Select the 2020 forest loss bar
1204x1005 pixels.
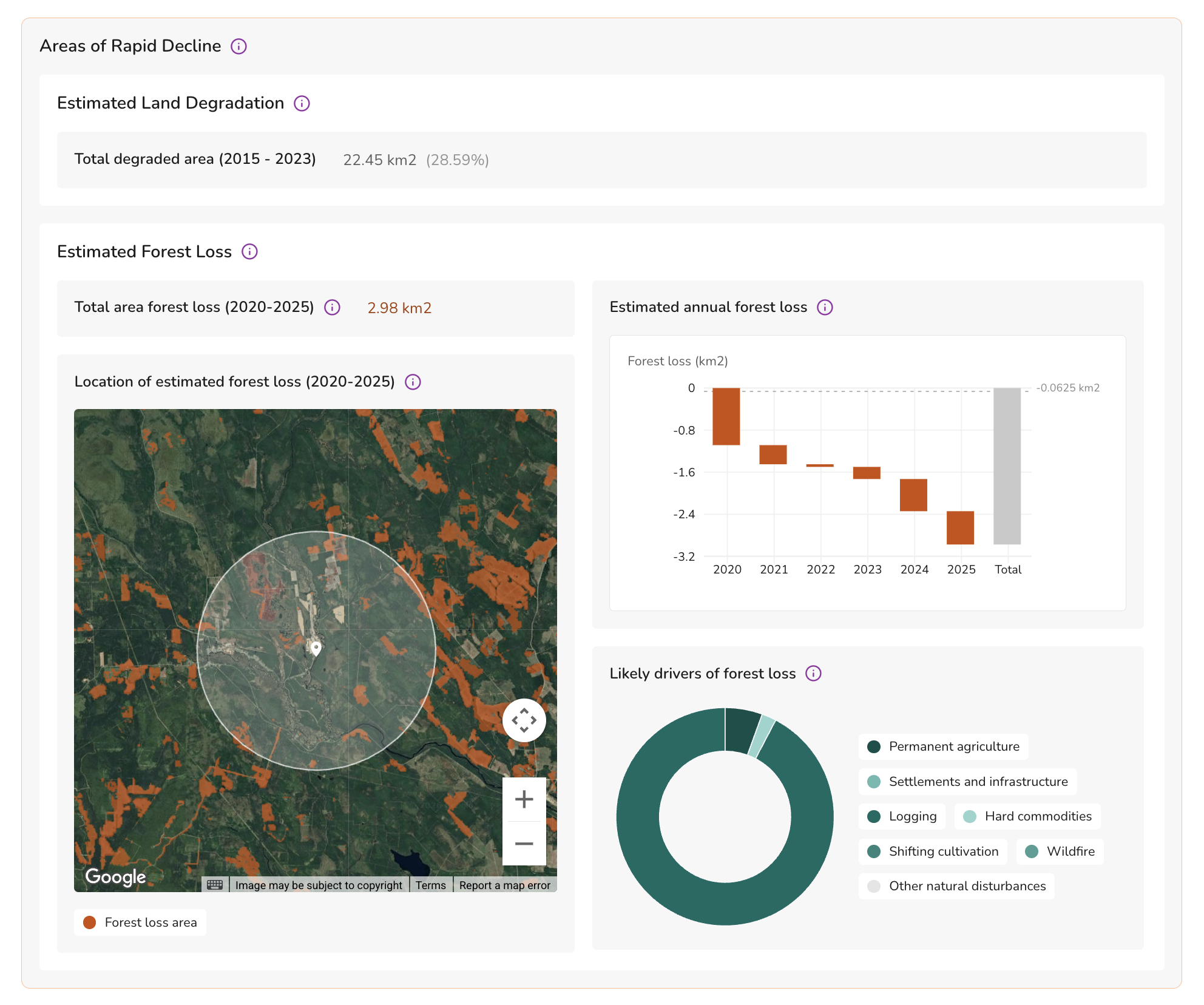point(726,416)
